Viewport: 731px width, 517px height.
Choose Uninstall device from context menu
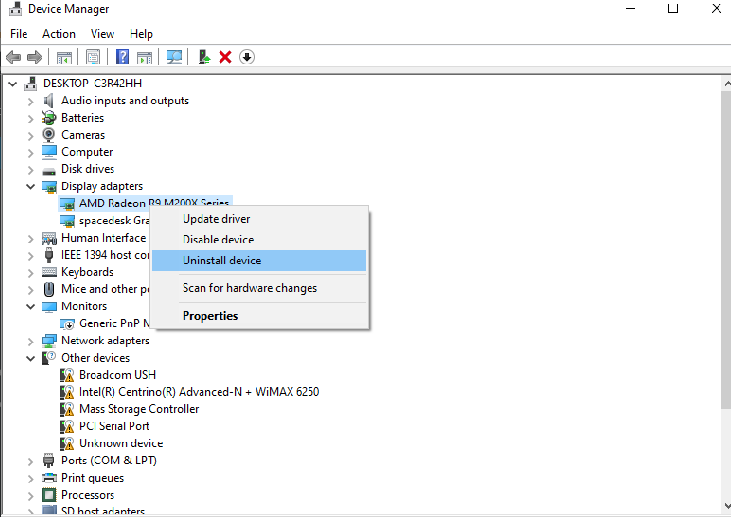[222, 260]
